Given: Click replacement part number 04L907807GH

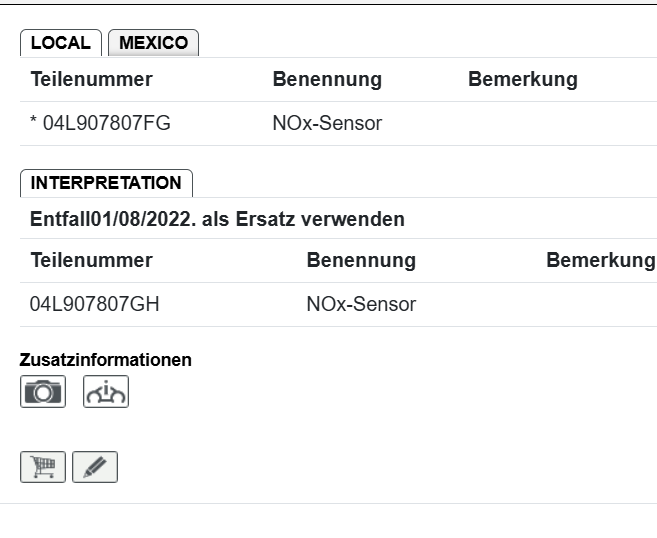Looking at the screenshot, I should coord(95,304).
